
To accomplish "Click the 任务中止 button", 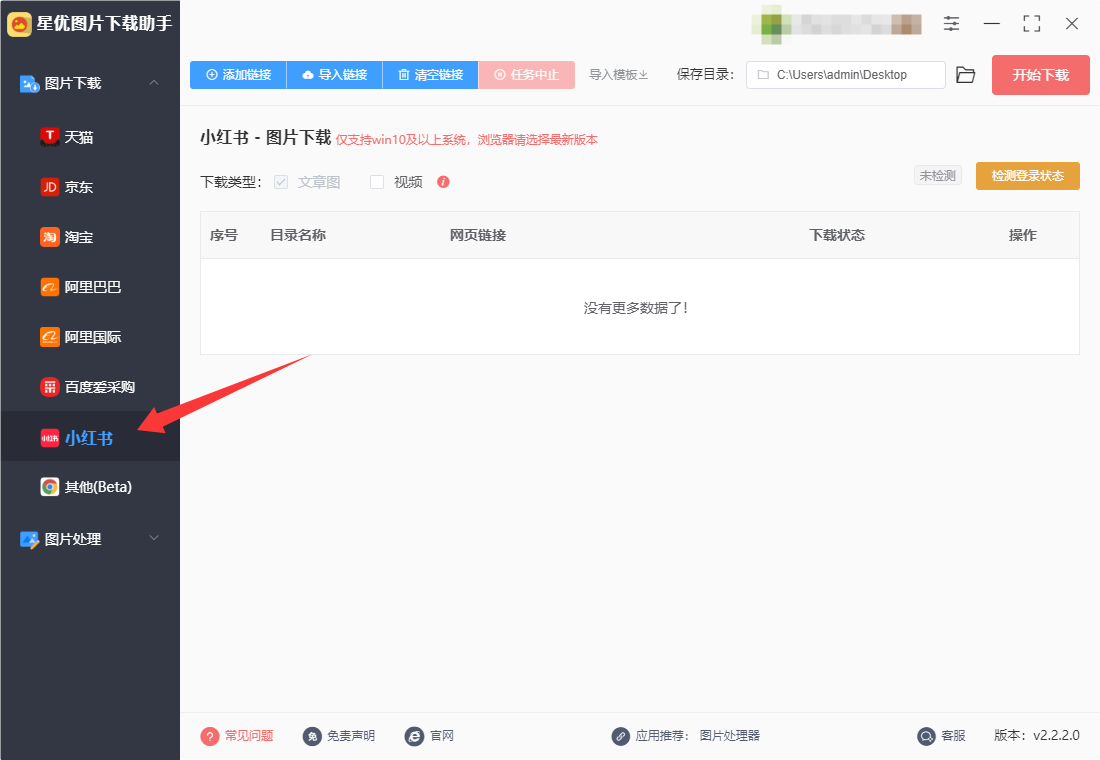I will (x=527, y=75).
